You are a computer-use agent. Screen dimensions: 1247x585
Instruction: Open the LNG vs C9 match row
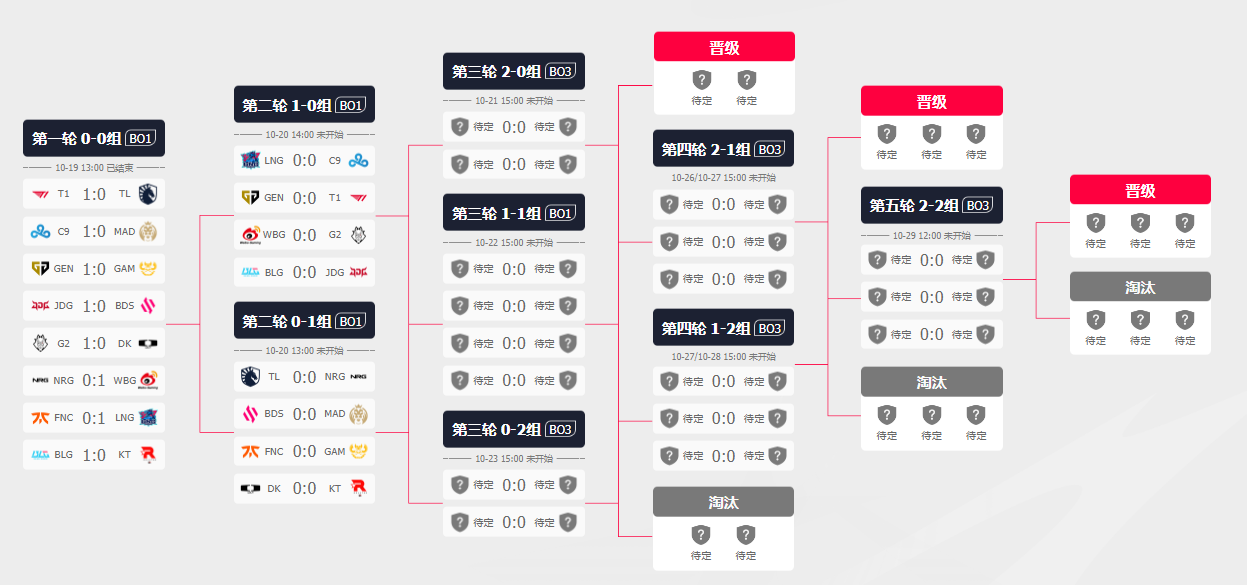[304, 160]
